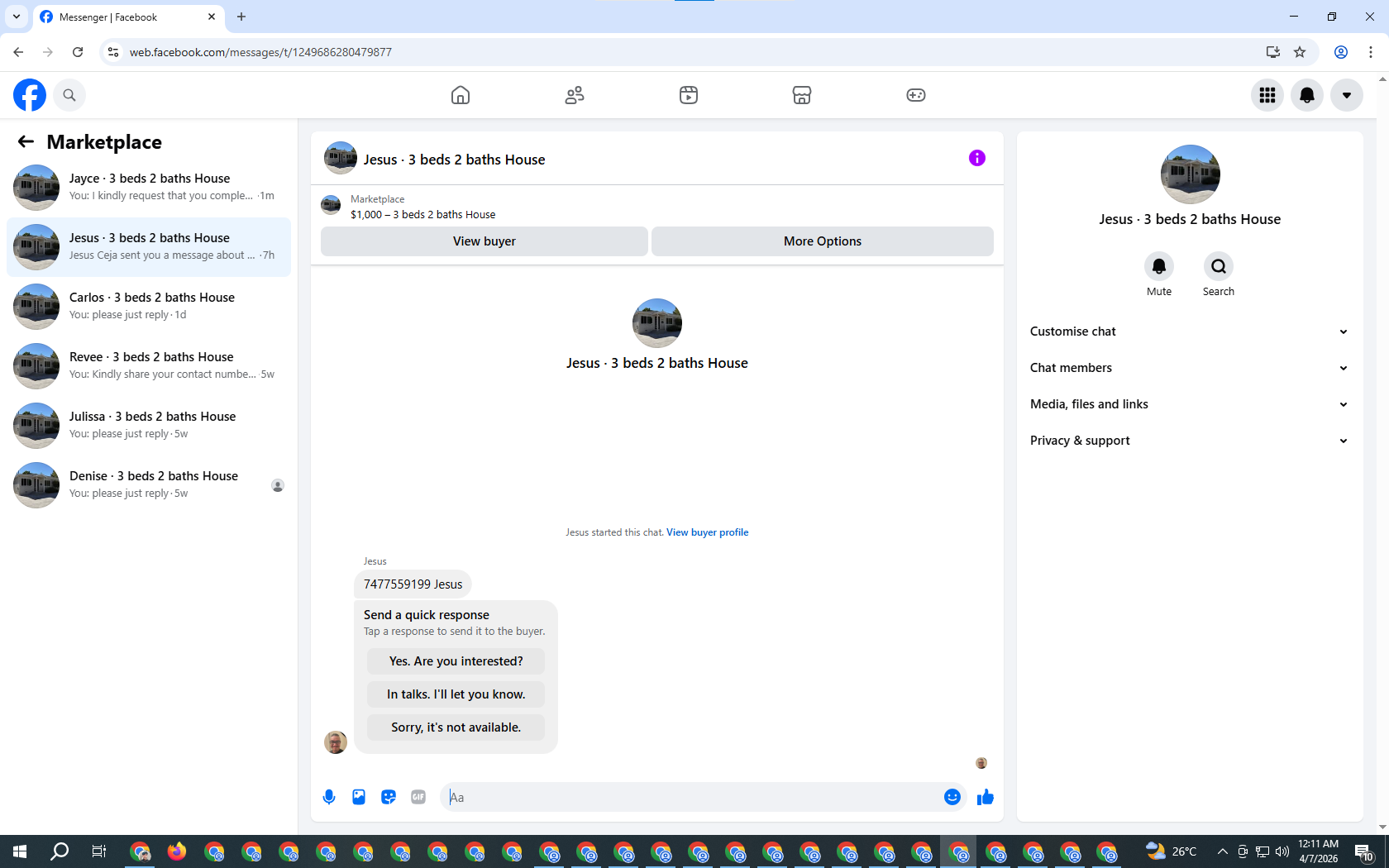Open the notifications bell in top bar

[x=1307, y=95]
